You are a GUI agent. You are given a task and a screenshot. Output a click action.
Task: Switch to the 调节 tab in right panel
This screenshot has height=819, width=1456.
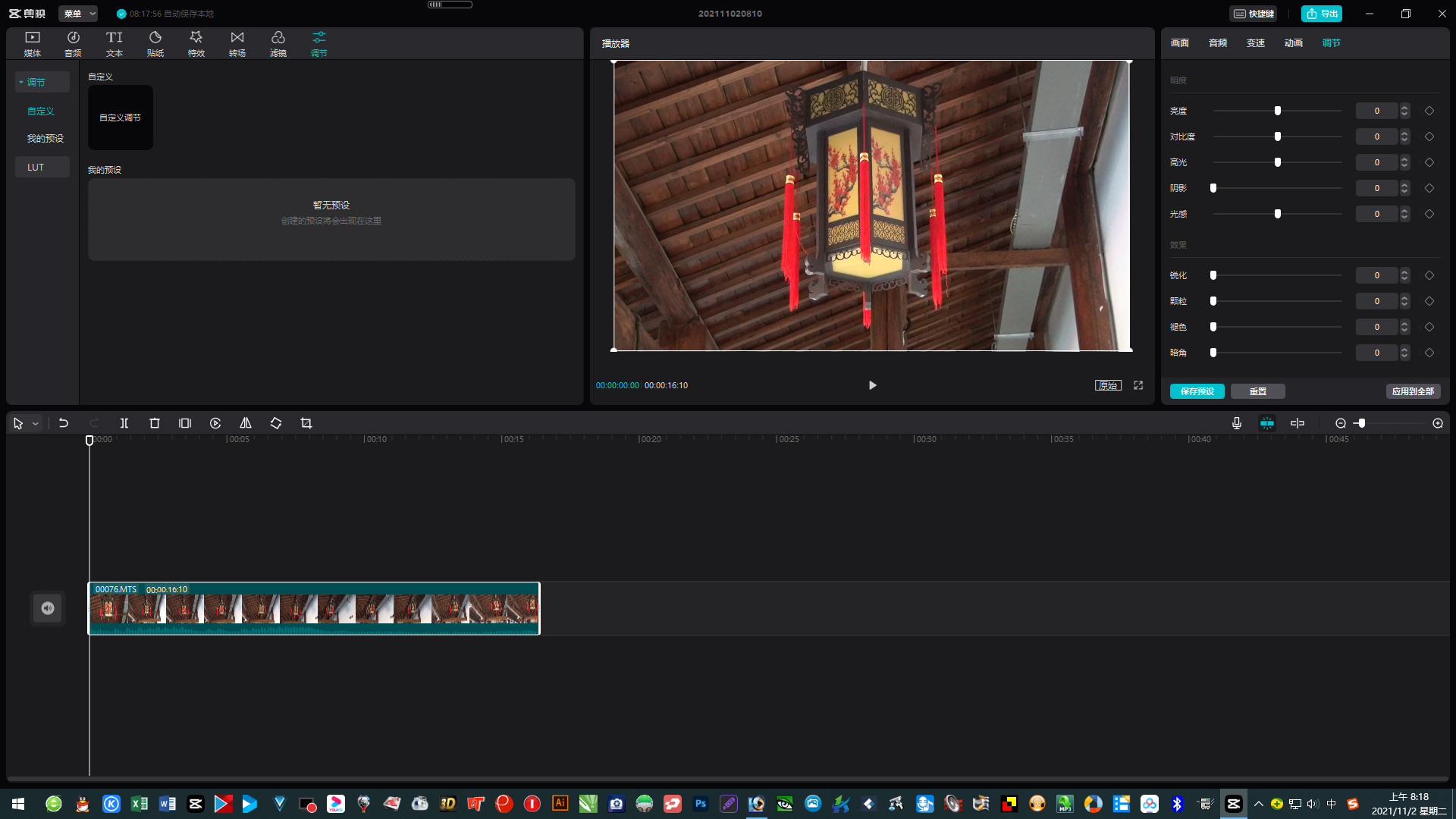1332,43
